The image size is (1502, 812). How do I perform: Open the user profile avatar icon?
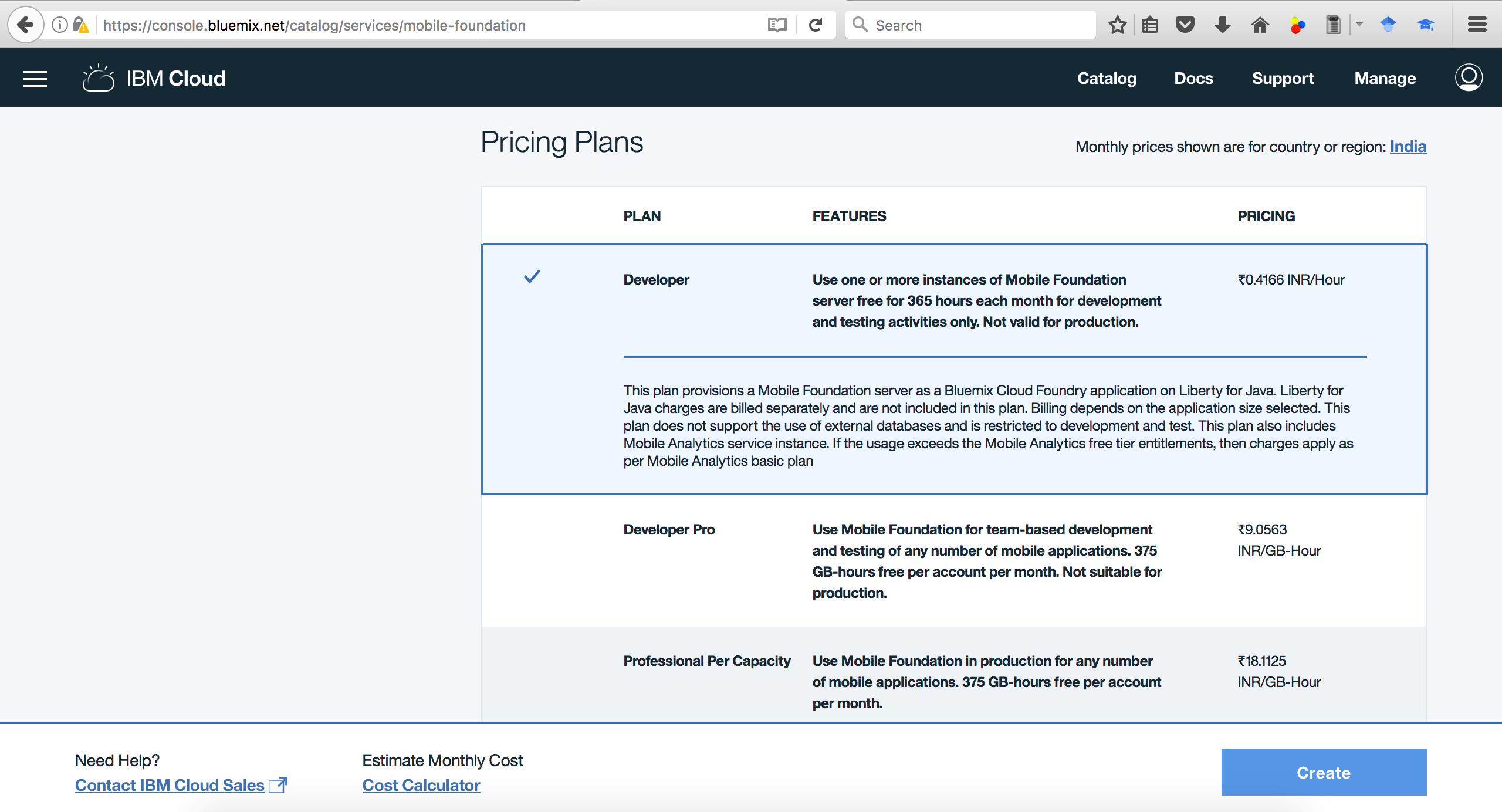1469,77
